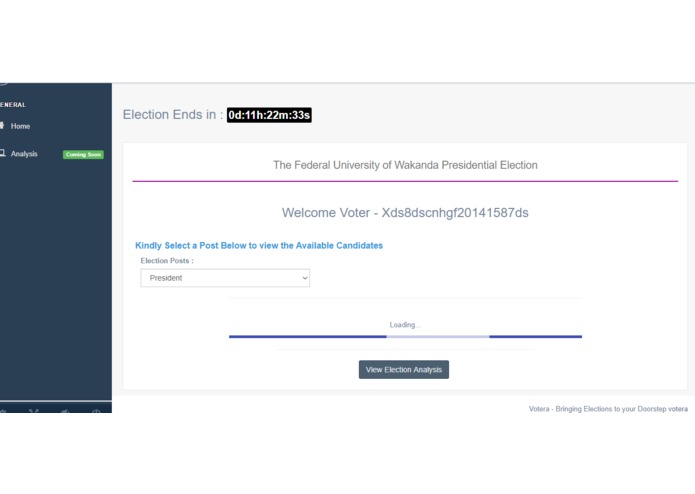Image resolution: width=695 pixels, height=494 pixels.
Task: Open the Election Posts dropdown showing President
Action: click(225, 278)
